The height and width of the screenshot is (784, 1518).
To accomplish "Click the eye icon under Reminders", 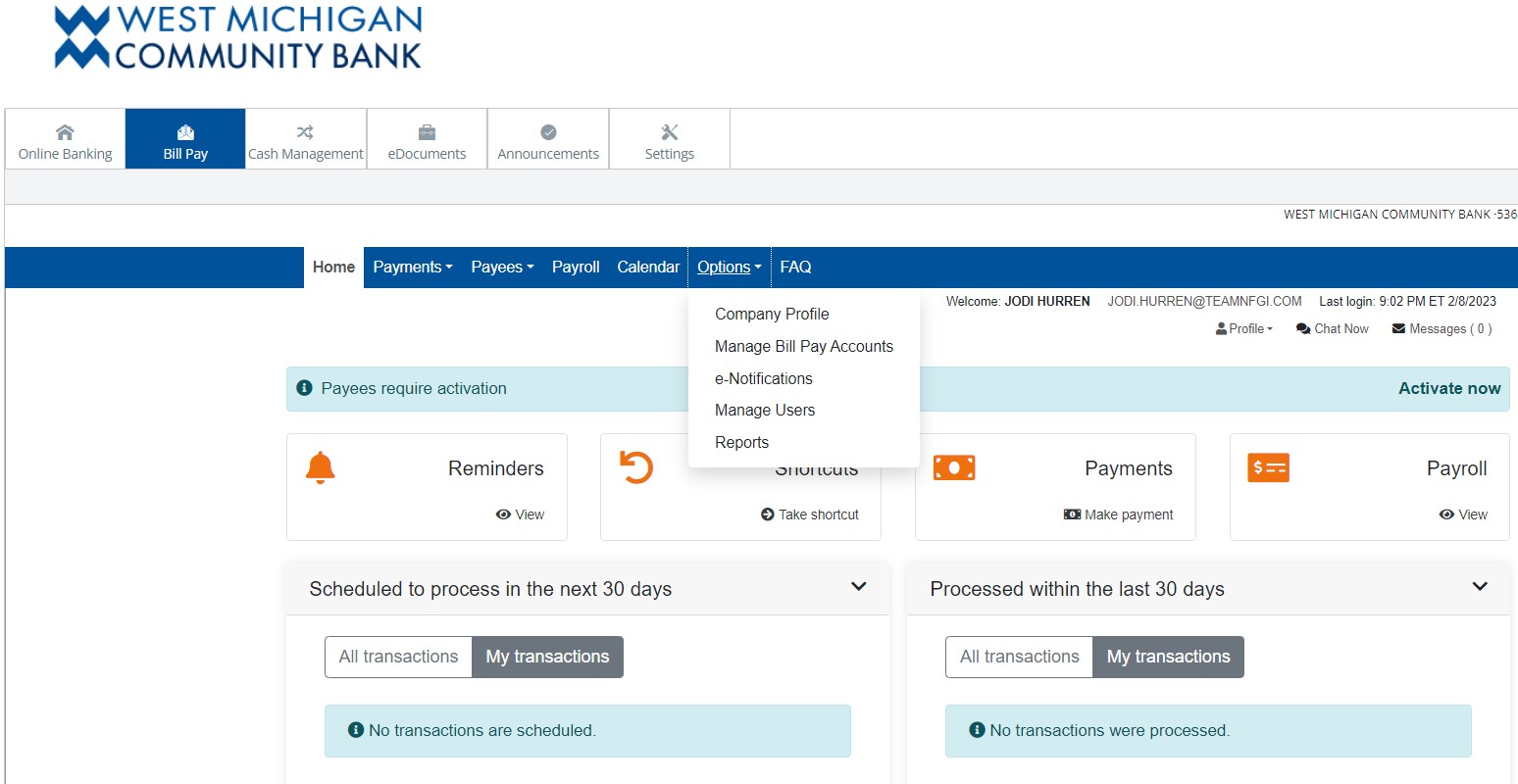I will [503, 514].
